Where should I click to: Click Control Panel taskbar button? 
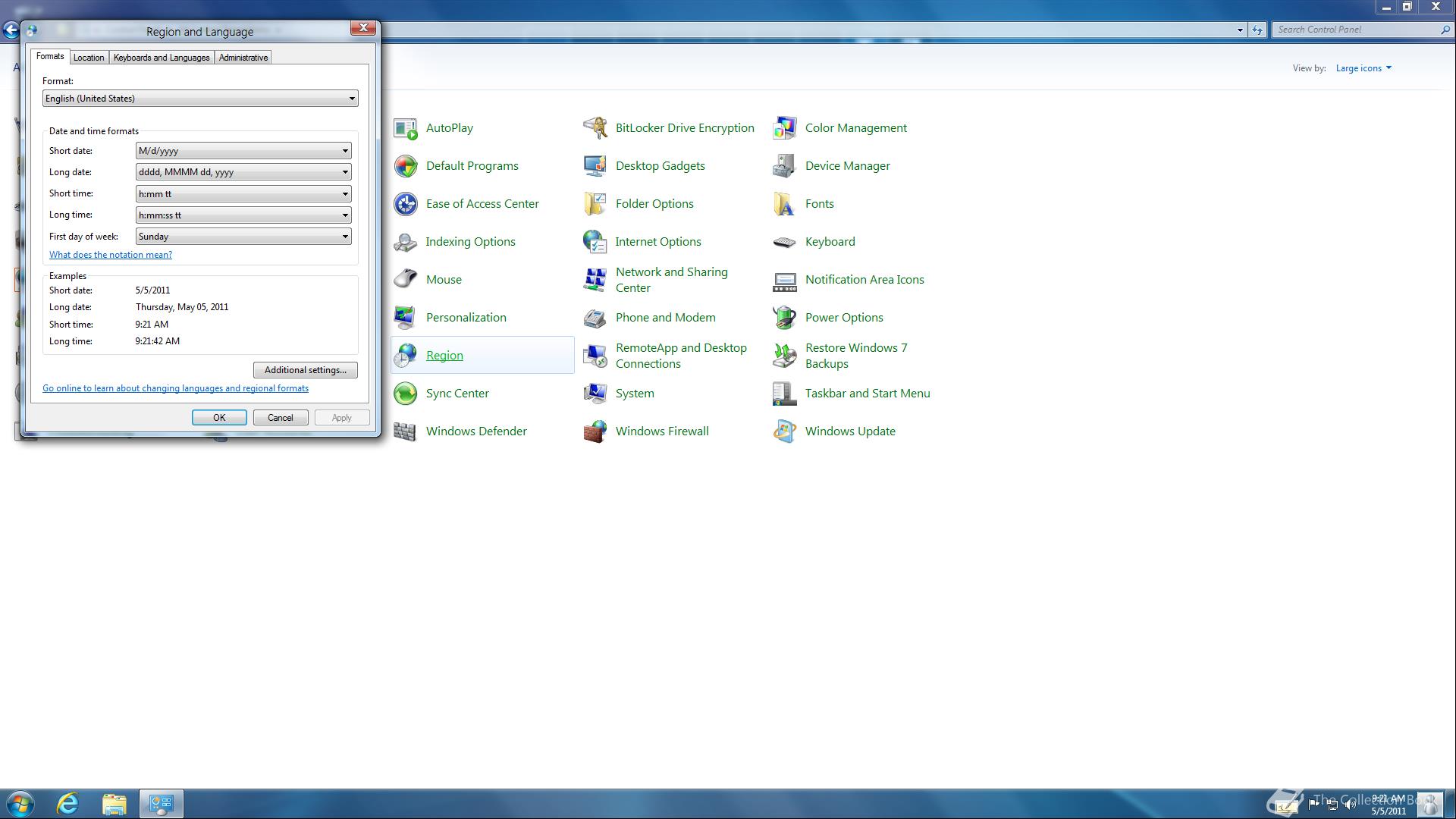coord(162,804)
